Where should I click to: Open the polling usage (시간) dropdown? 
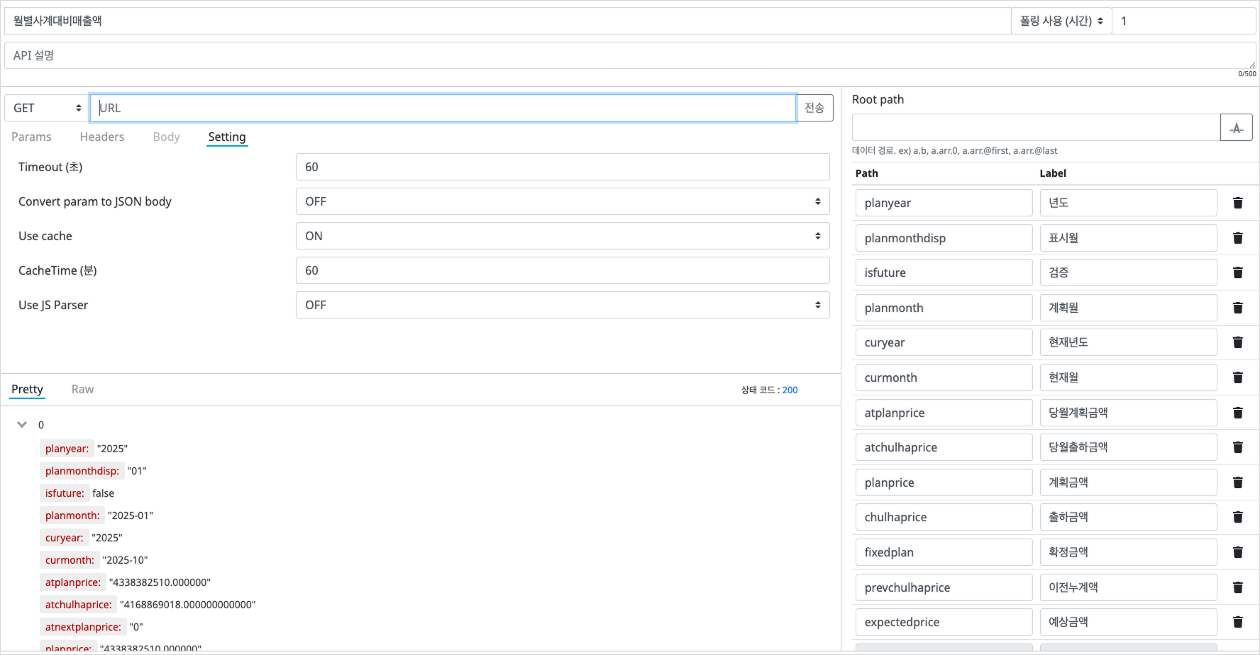click(1061, 20)
